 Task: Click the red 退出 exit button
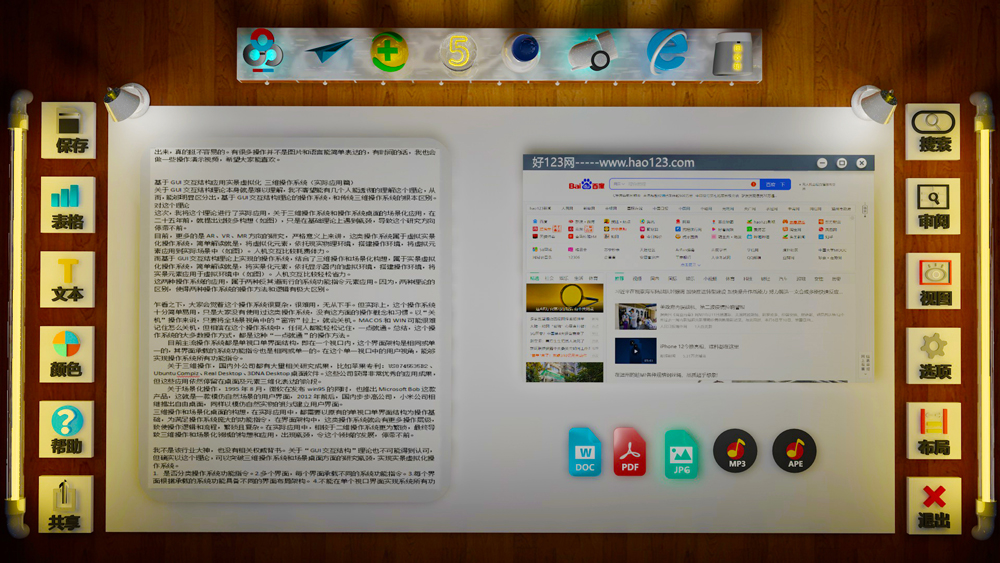click(x=934, y=505)
